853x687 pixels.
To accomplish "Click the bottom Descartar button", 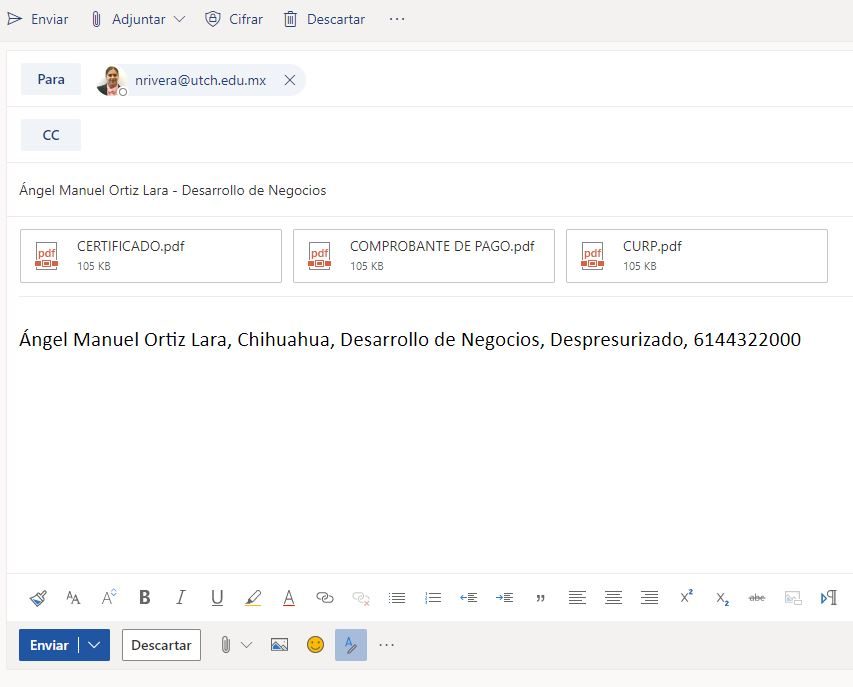I will (161, 645).
